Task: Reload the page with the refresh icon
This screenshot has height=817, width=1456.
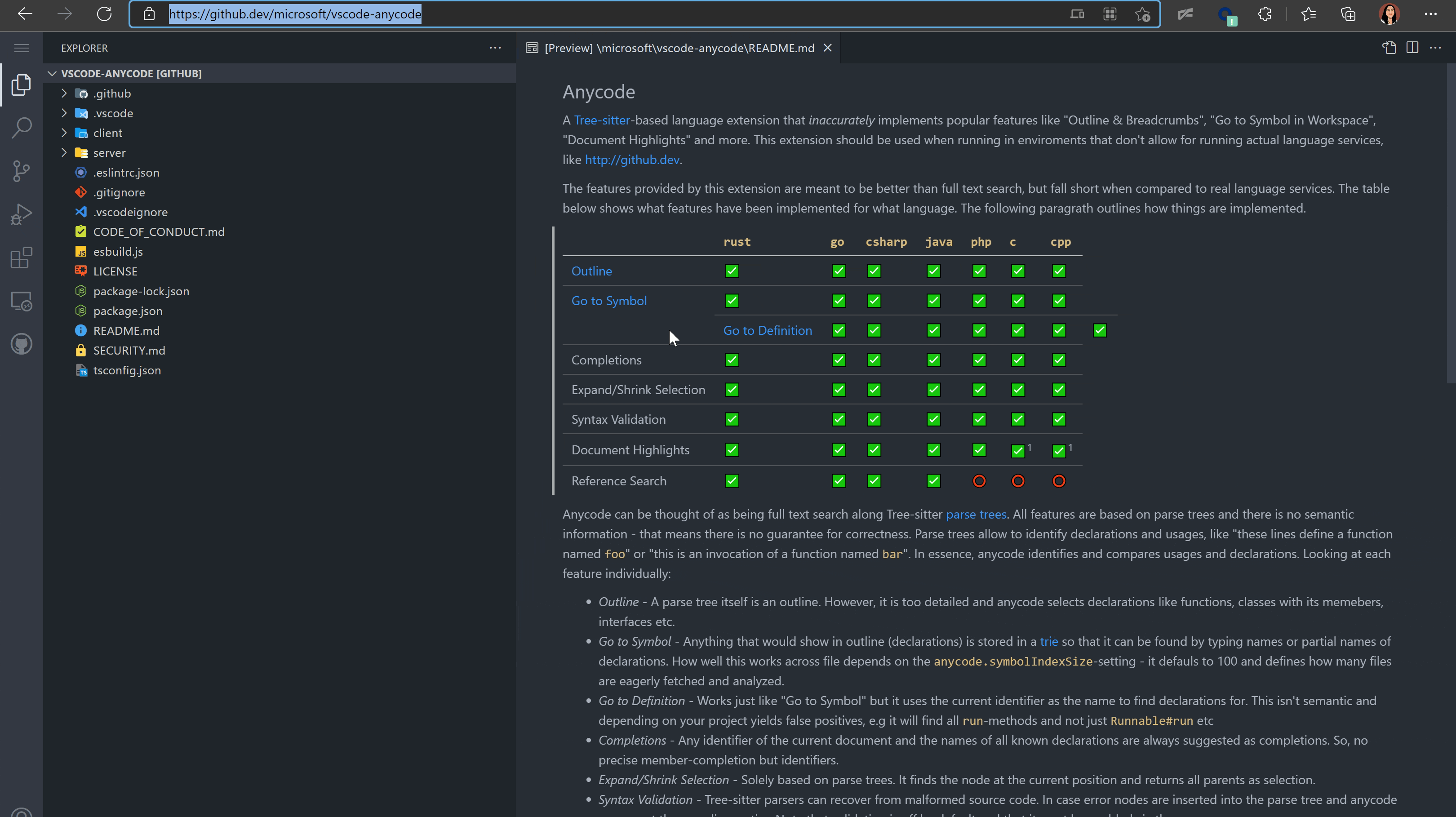Action: [104, 14]
